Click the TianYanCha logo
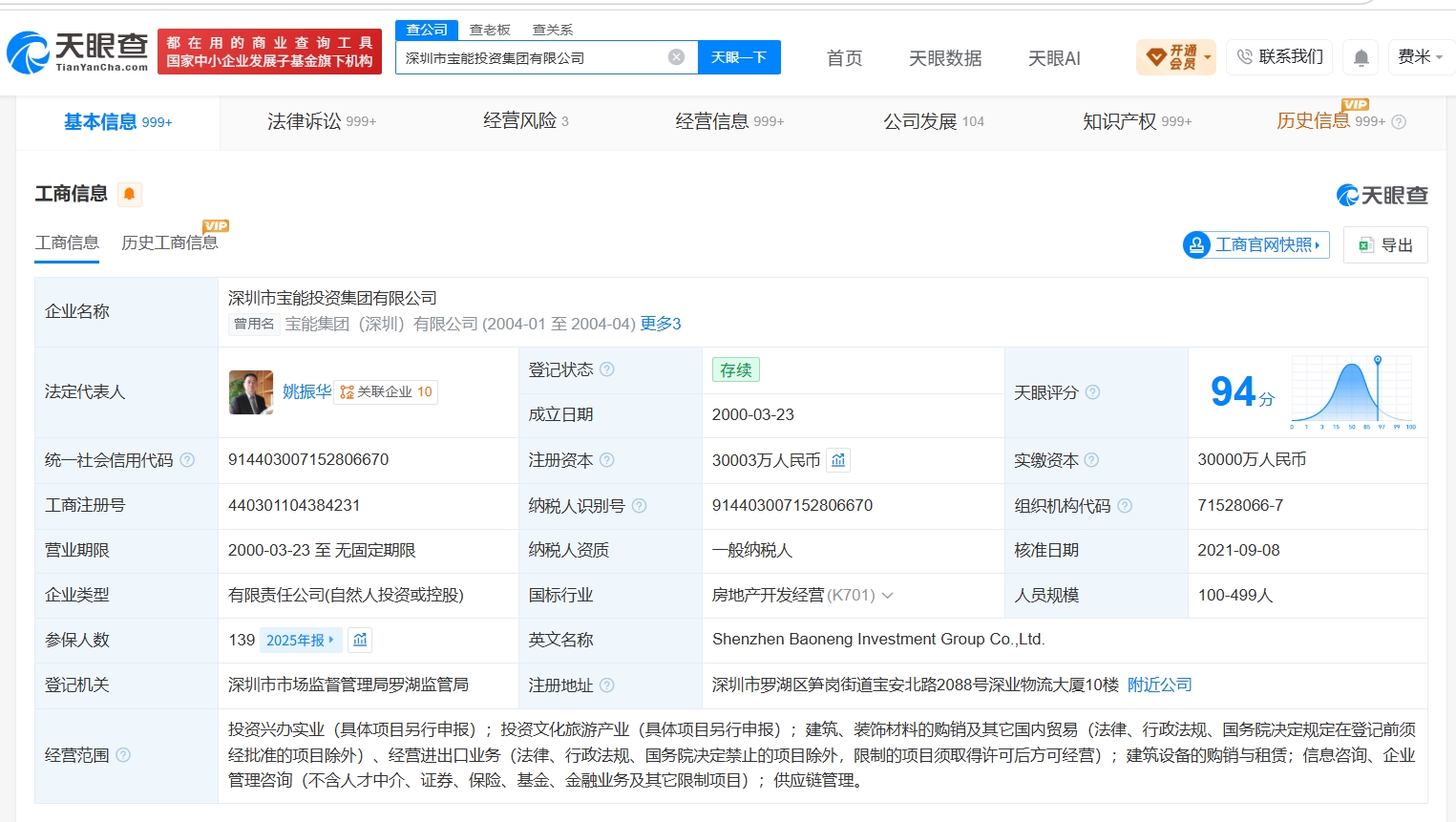 pos(78,52)
